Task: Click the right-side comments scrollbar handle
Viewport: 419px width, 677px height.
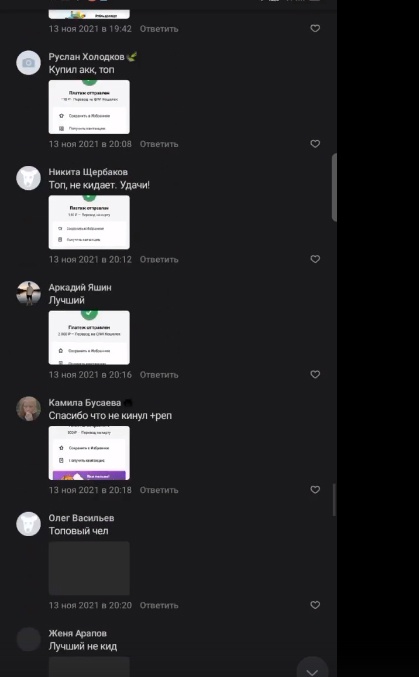Action: [334, 187]
